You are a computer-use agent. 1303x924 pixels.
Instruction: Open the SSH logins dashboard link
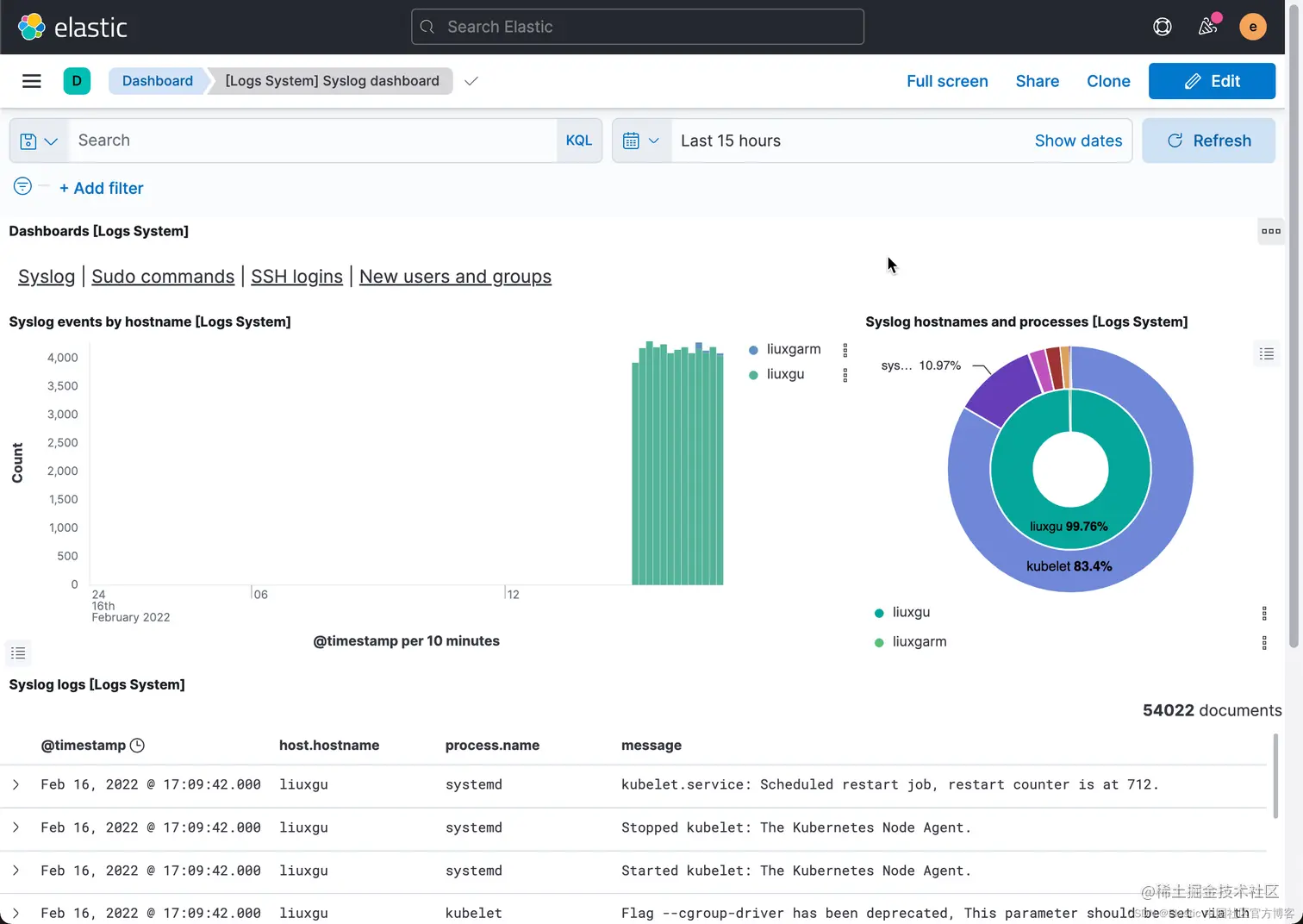tap(296, 277)
